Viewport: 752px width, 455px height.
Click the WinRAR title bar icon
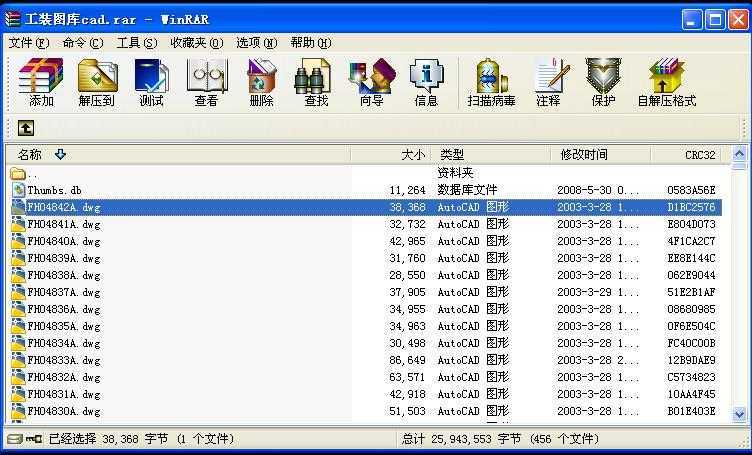(x=13, y=19)
